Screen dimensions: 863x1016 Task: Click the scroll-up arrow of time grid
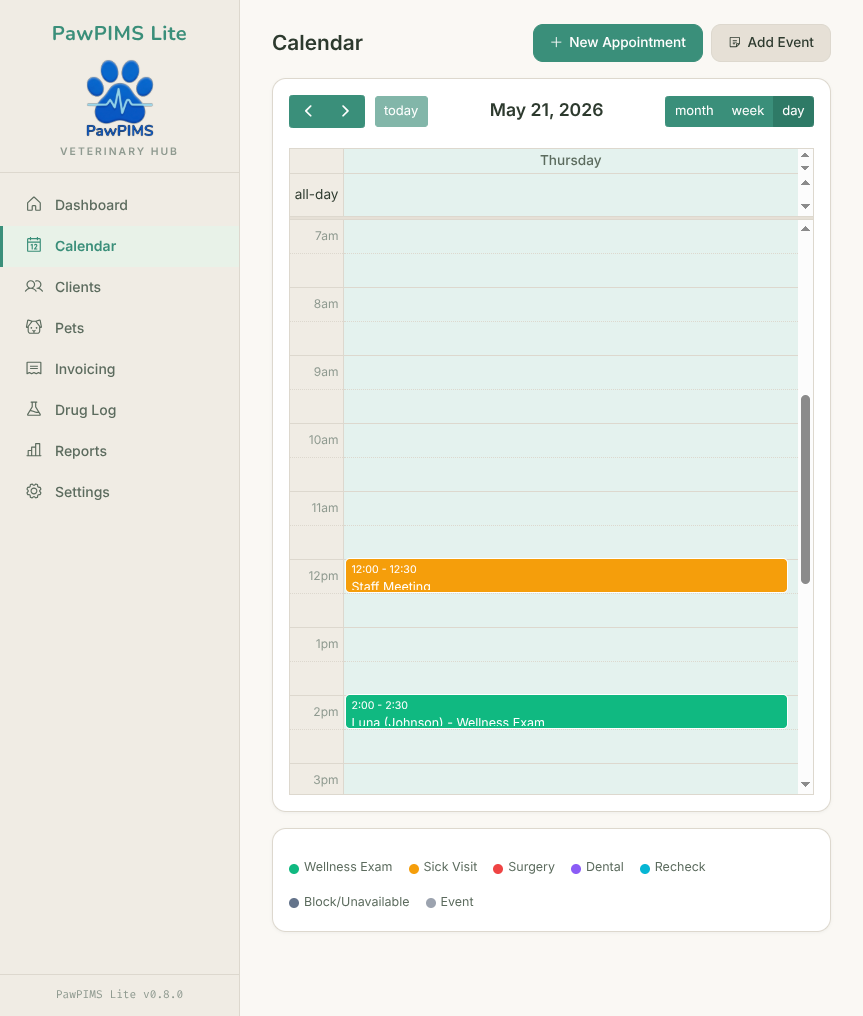point(805,229)
